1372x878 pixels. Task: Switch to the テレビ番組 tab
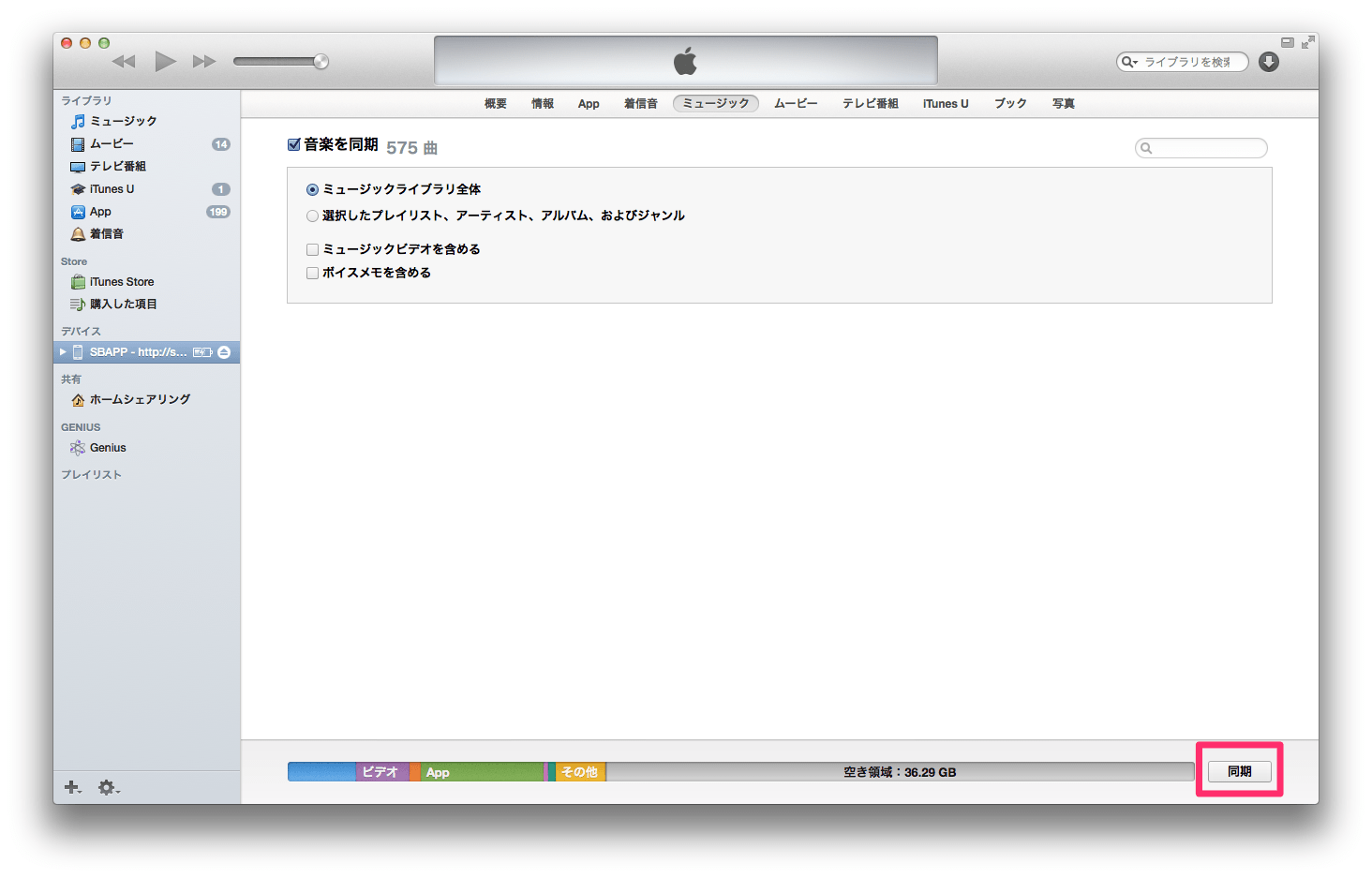(x=871, y=104)
